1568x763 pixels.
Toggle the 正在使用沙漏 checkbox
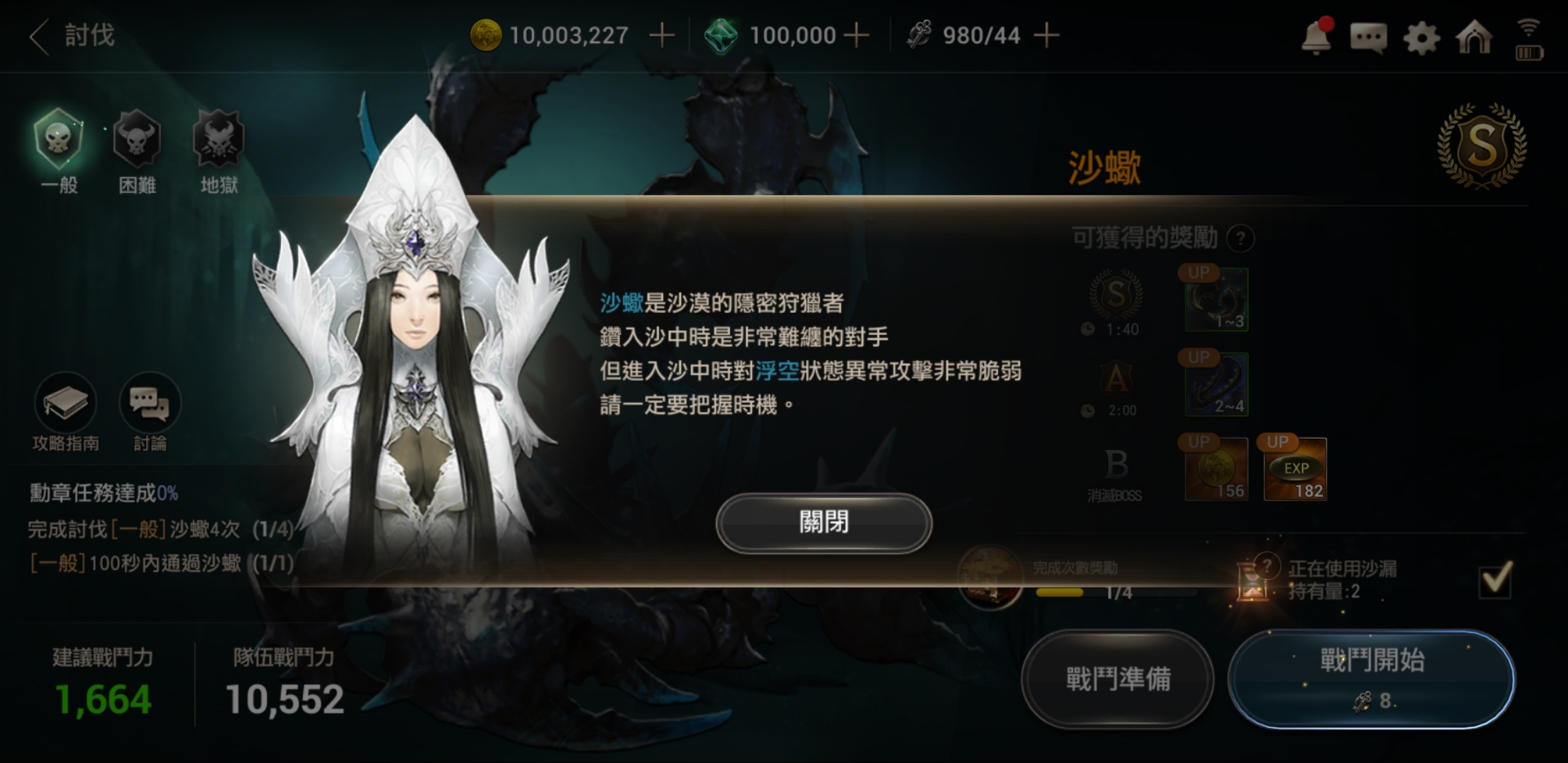[x=1495, y=579]
